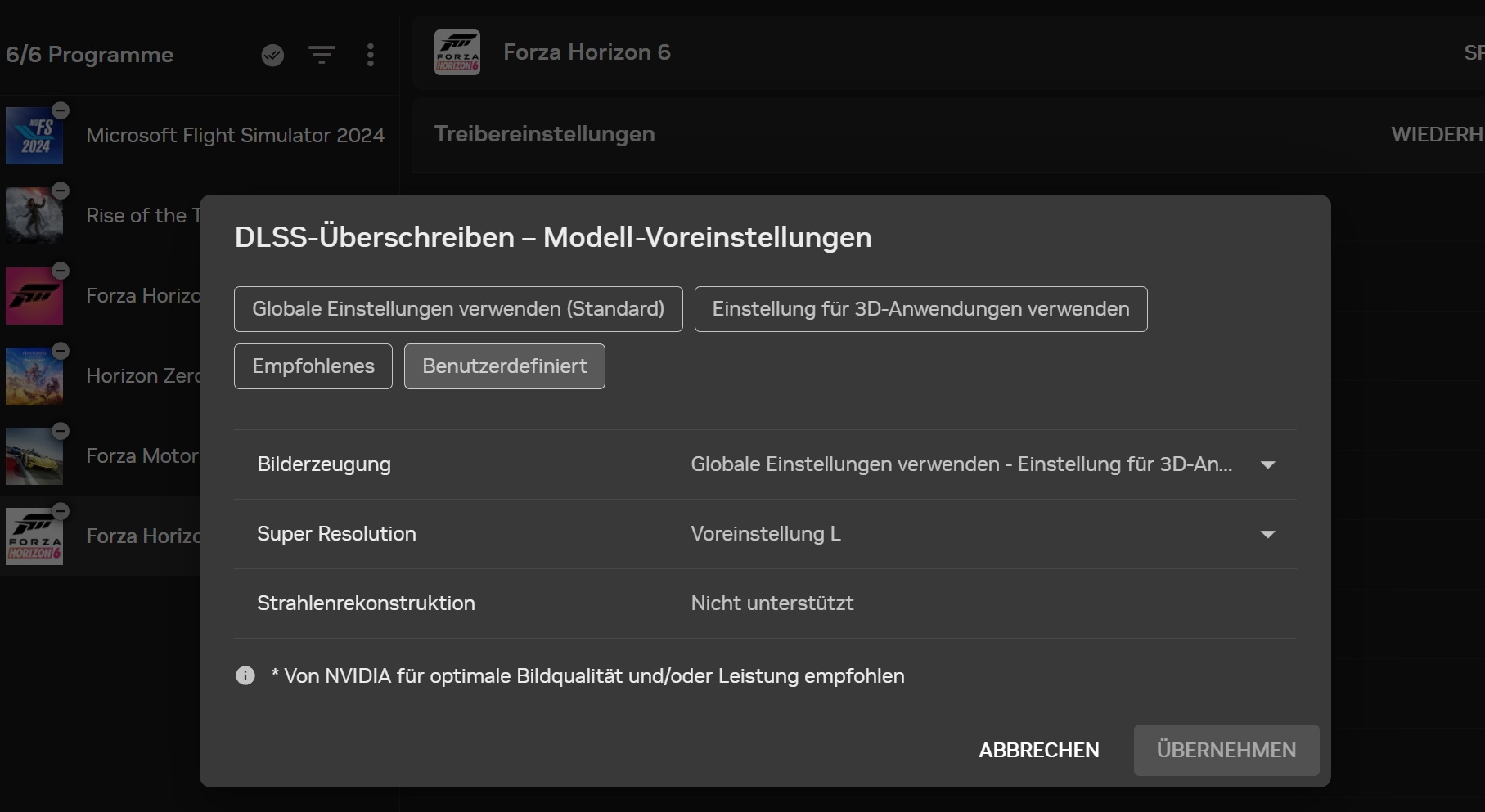Screen dimensions: 1485x812
Task: Select the Forza Motorsport game thumbnail
Action: tap(34, 456)
